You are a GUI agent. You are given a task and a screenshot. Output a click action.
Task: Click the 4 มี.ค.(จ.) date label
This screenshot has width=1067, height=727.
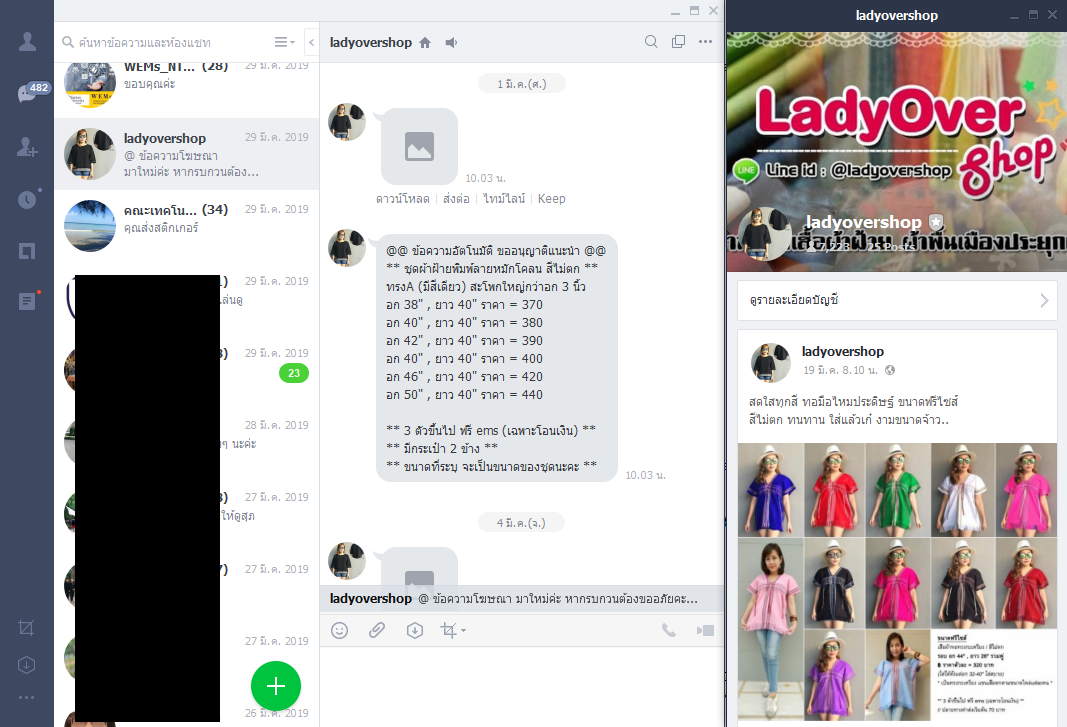click(x=522, y=523)
